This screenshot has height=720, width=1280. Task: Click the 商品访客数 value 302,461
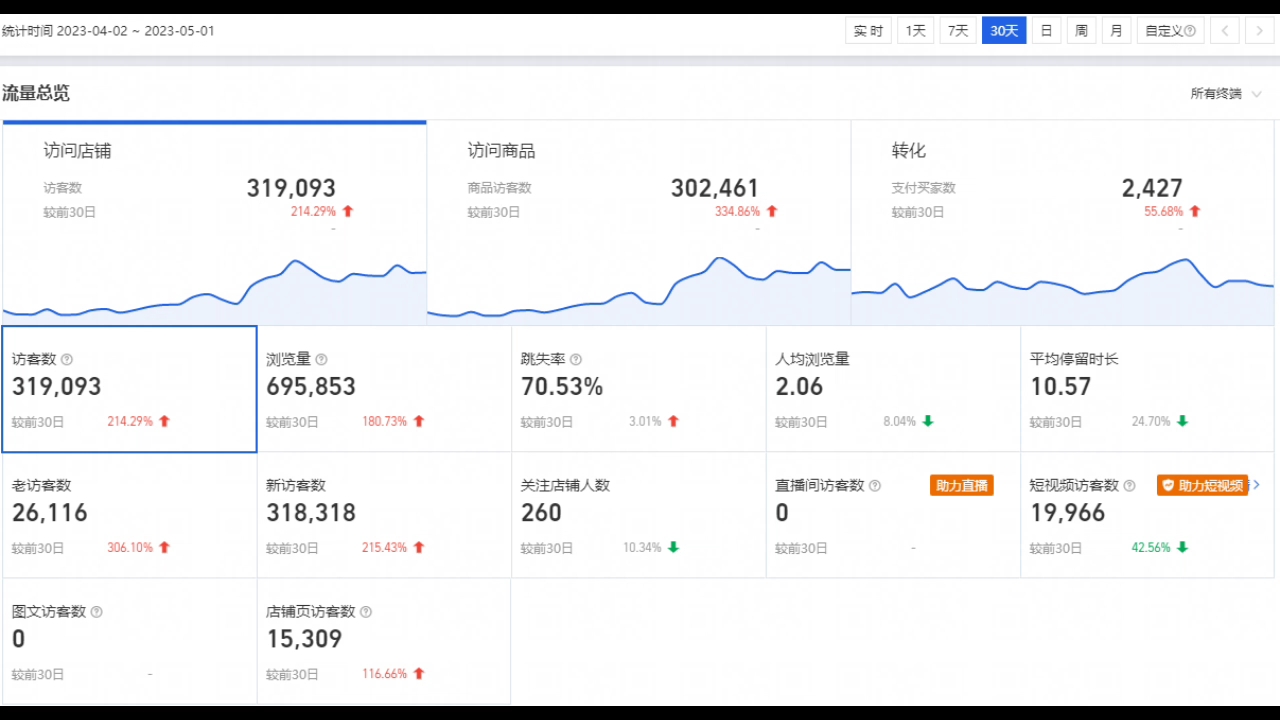pos(715,188)
